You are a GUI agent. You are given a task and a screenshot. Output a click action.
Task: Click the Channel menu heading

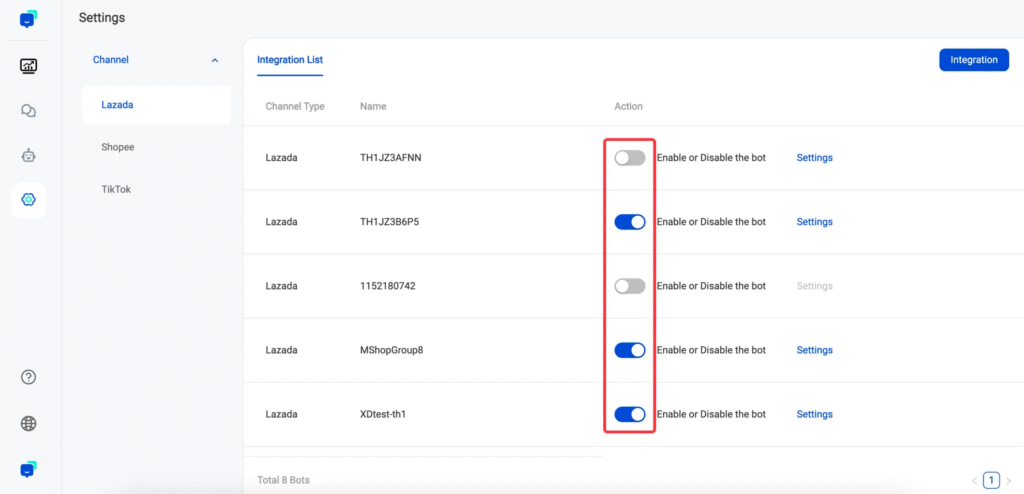(x=111, y=59)
